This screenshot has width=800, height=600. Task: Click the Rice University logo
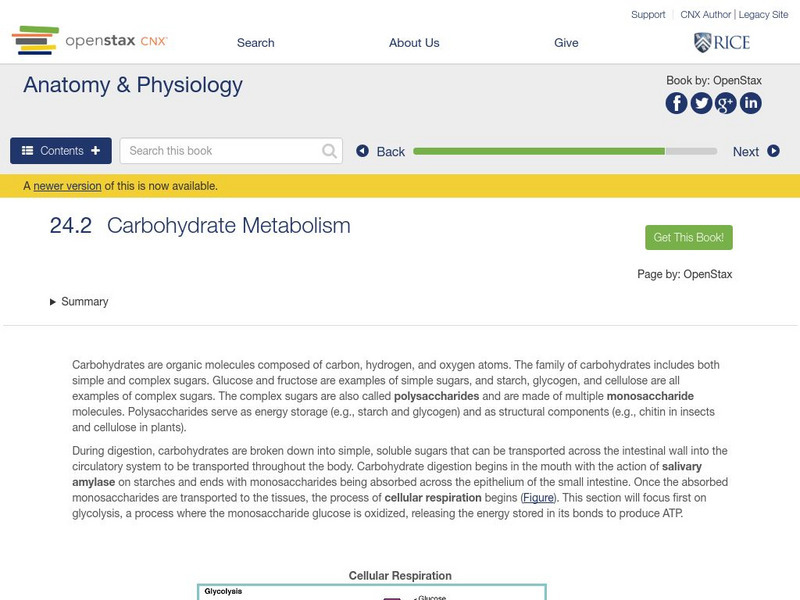tap(721, 42)
